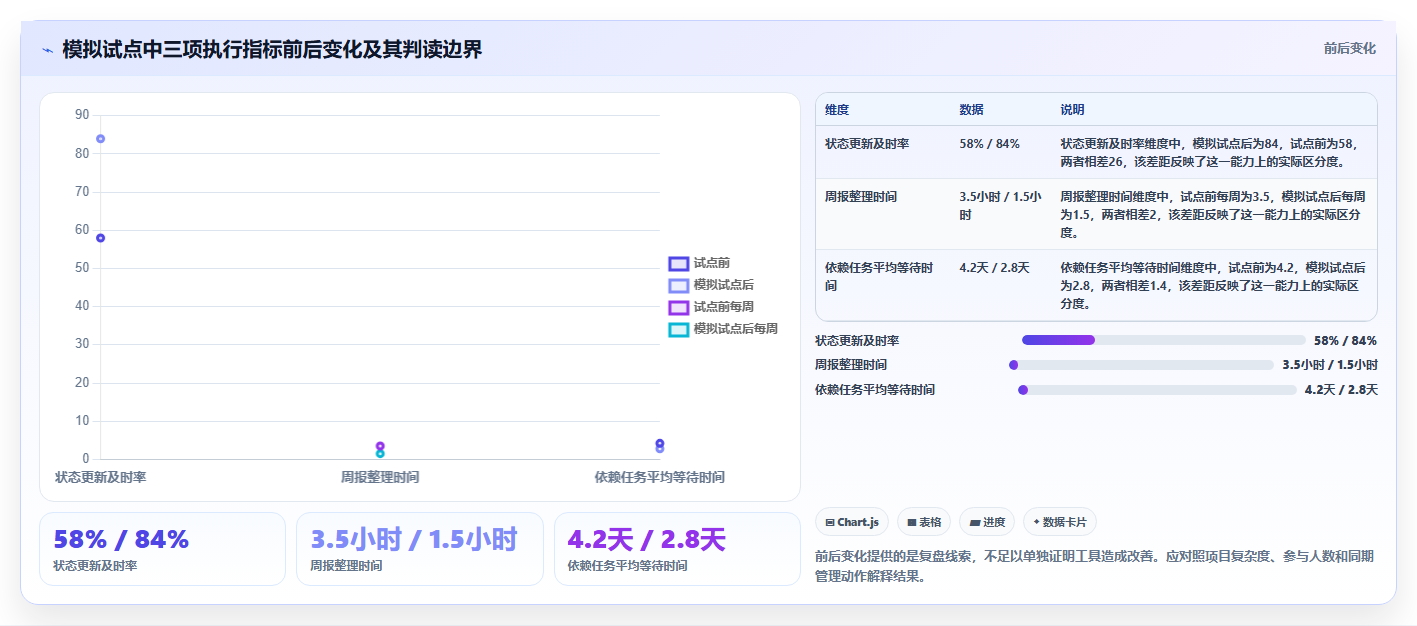Click the table cell 58% / 84%
This screenshot has width=1417, height=626.
click(990, 144)
